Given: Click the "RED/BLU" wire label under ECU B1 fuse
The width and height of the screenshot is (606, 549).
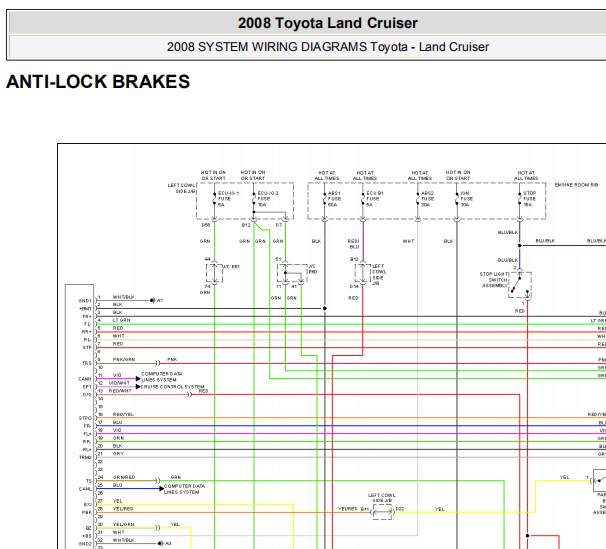Looking at the screenshot, I should coord(354,244).
